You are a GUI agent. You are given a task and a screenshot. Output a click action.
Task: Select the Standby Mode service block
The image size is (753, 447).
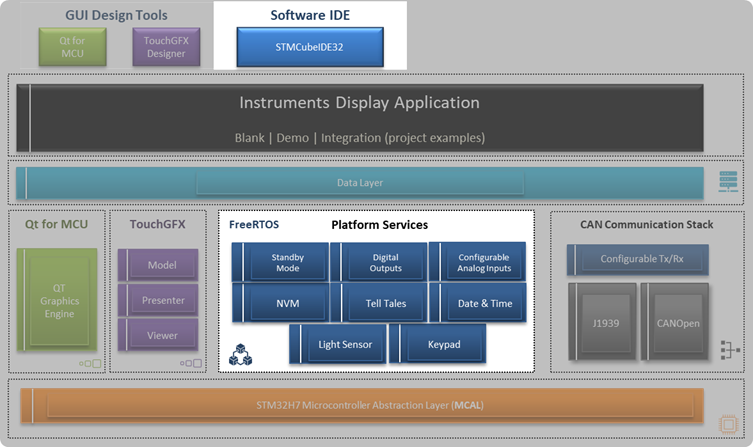click(280, 262)
